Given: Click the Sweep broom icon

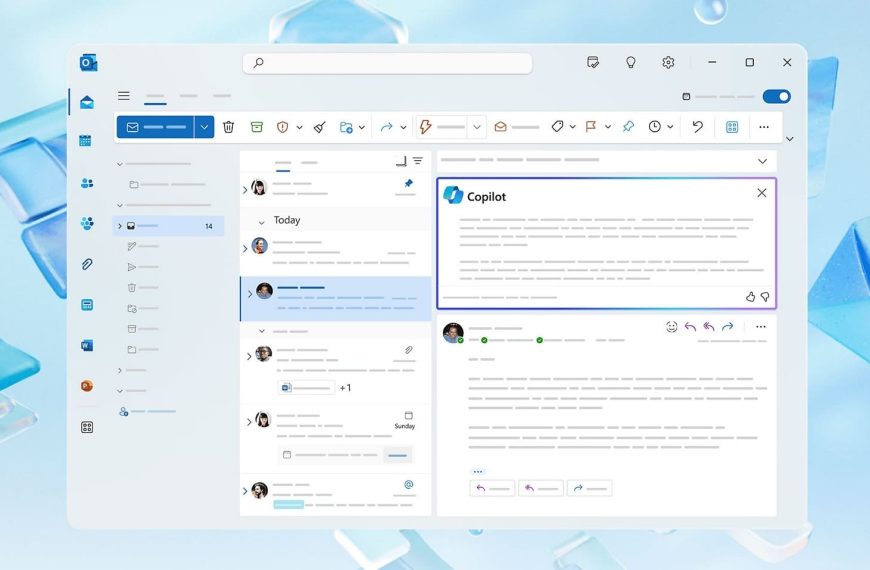Looking at the screenshot, I should (320, 127).
